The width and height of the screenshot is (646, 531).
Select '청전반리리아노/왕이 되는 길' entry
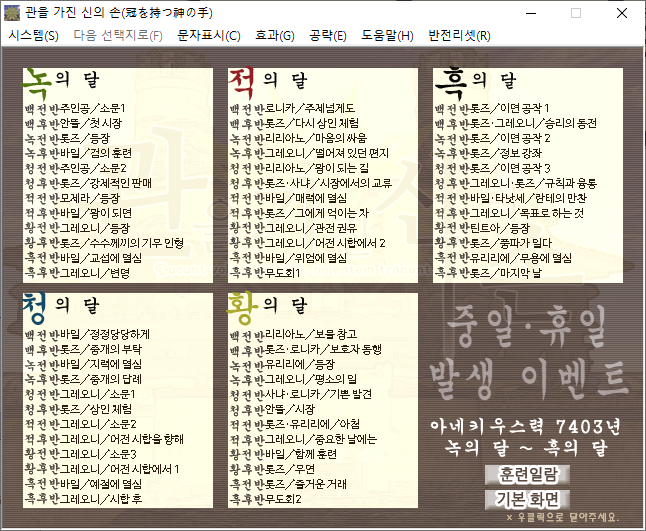coord(299,168)
